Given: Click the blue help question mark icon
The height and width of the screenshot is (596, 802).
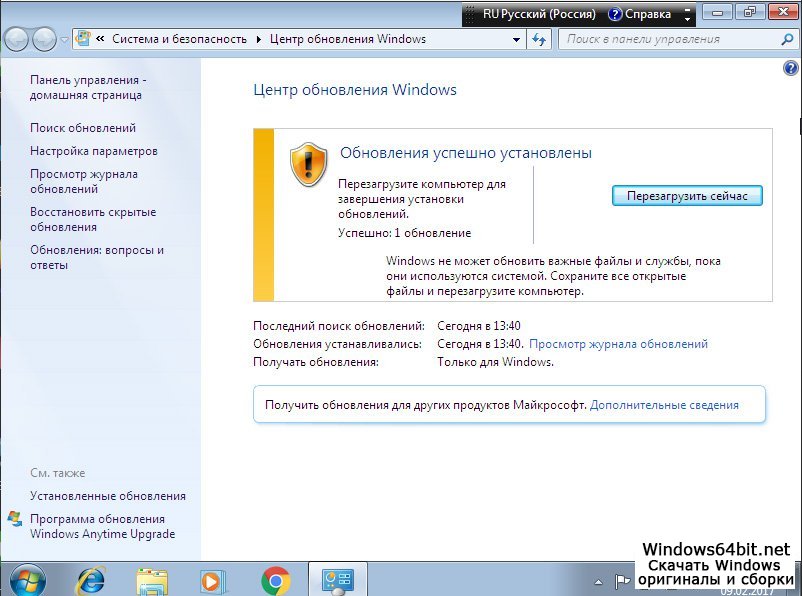Looking at the screenshot, I should point(791,68).
